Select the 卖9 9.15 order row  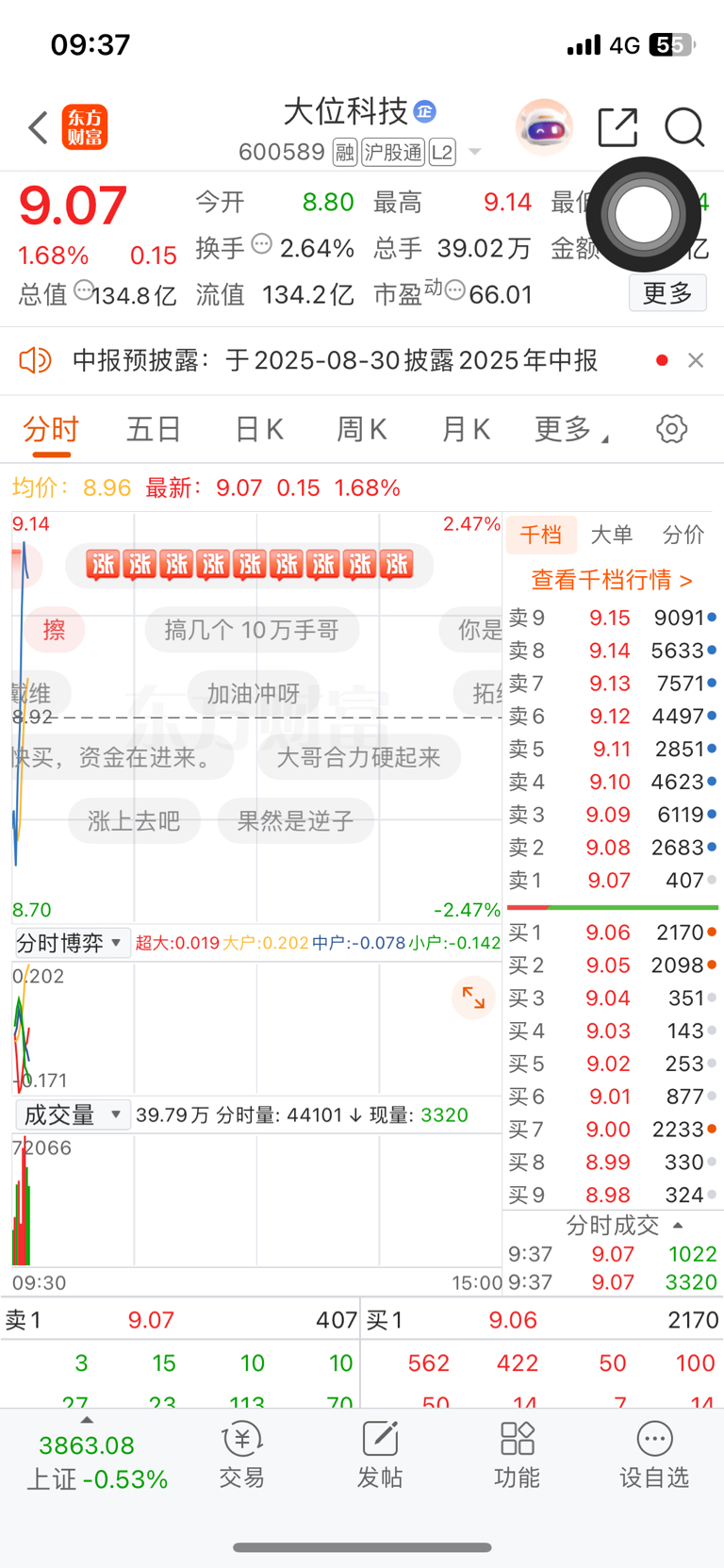point(613,618)
